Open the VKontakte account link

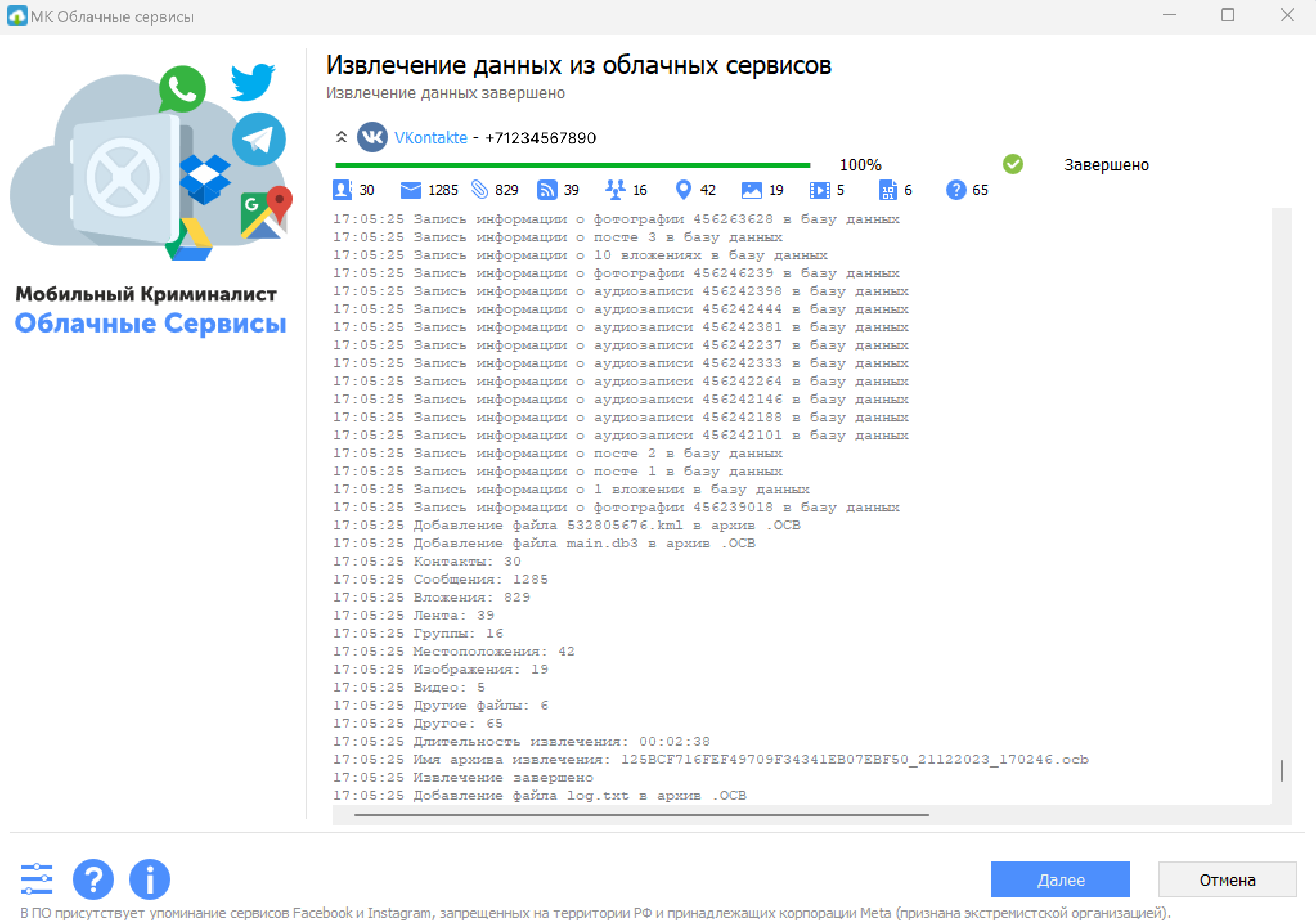coord(430,138)
